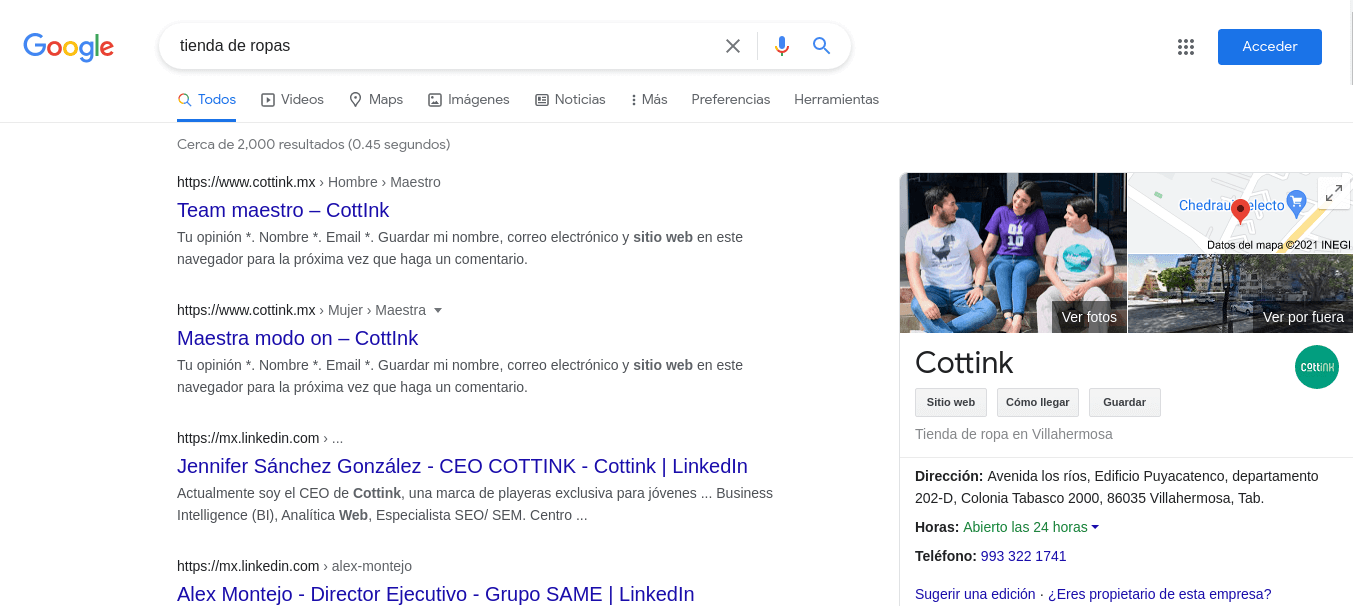Open the Más menu
Screen dimensions: 1353x606
(648, 100)
